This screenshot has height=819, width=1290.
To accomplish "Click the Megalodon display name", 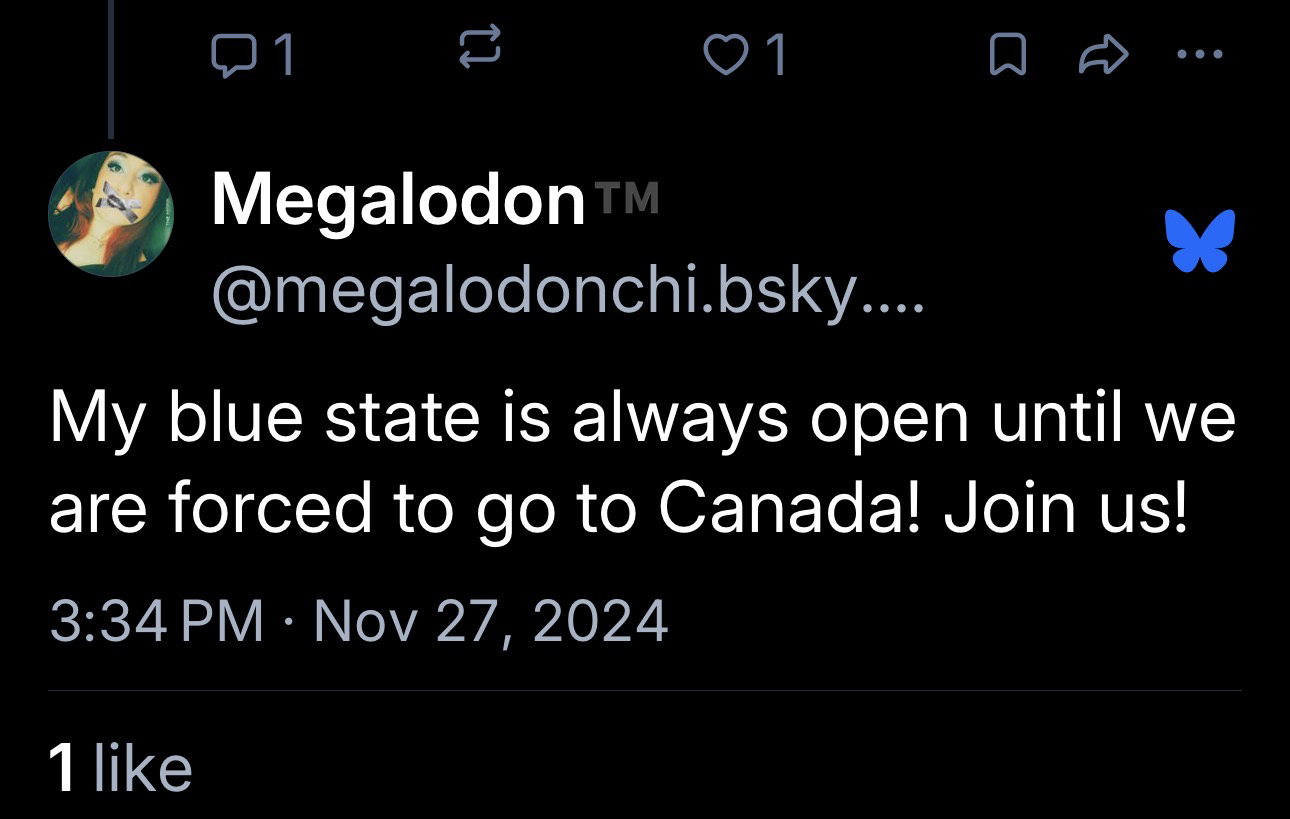I will [x=398, y=200].
